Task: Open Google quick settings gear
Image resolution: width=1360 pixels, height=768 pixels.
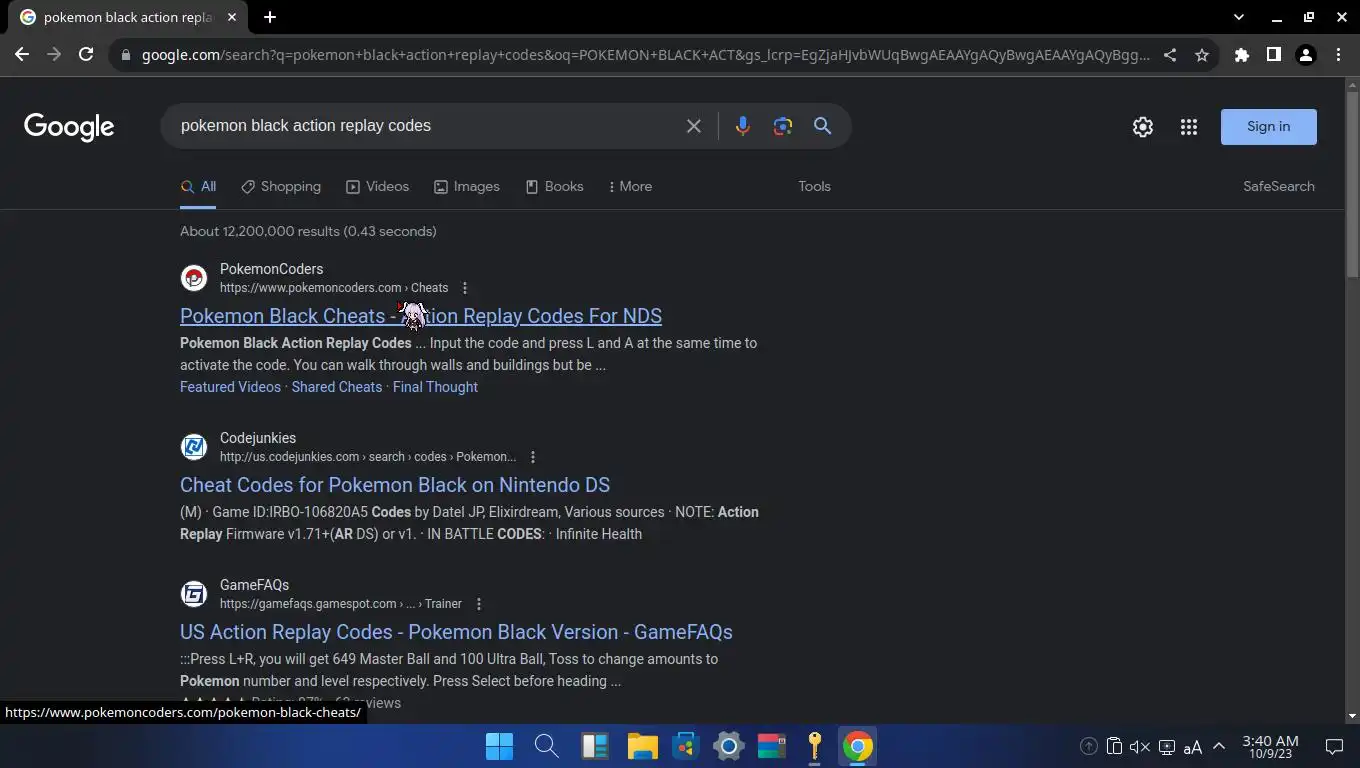Action: [1142, 127]
